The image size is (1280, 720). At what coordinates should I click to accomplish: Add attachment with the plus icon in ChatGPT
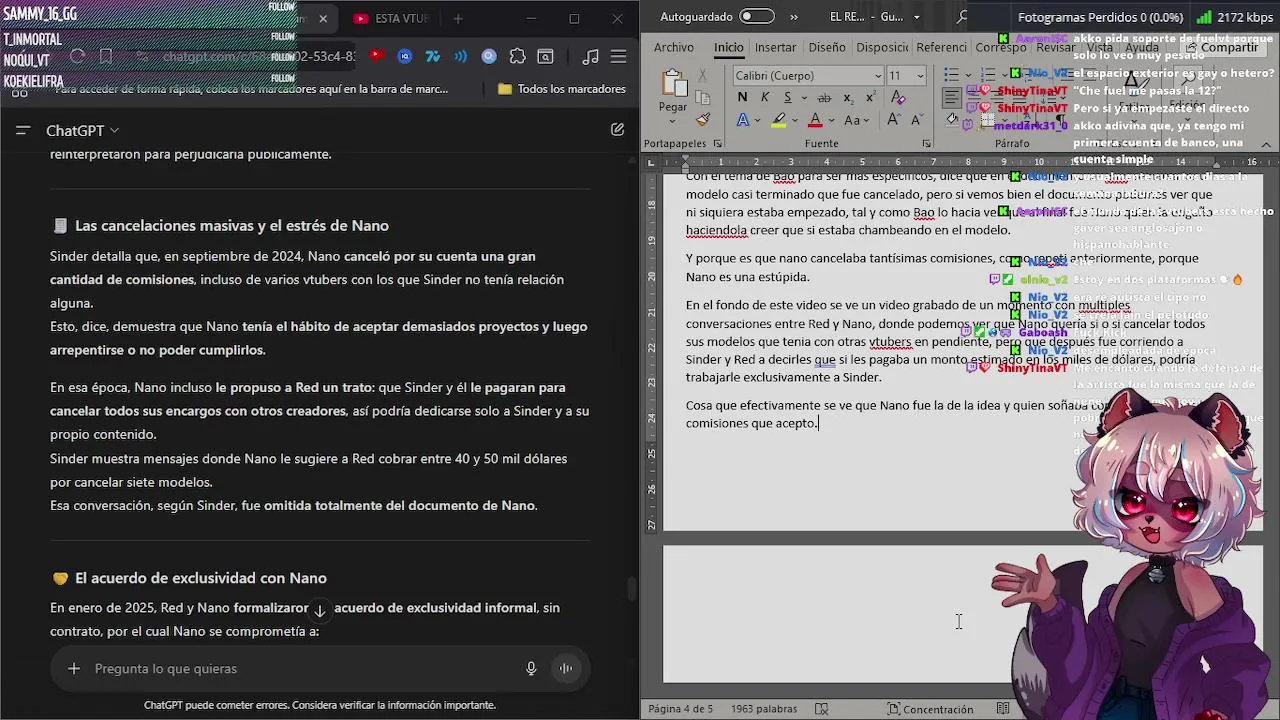tap(73, 669)
